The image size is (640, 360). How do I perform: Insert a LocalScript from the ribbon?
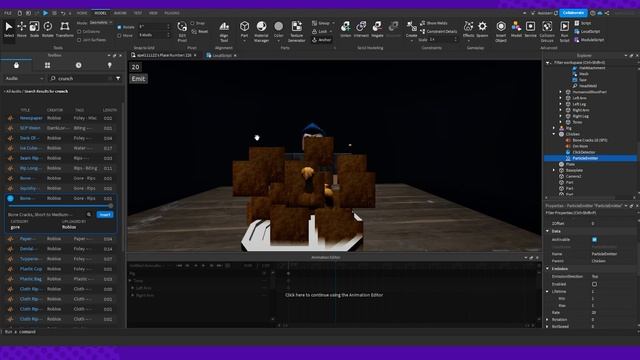click(x=587, y=31)
